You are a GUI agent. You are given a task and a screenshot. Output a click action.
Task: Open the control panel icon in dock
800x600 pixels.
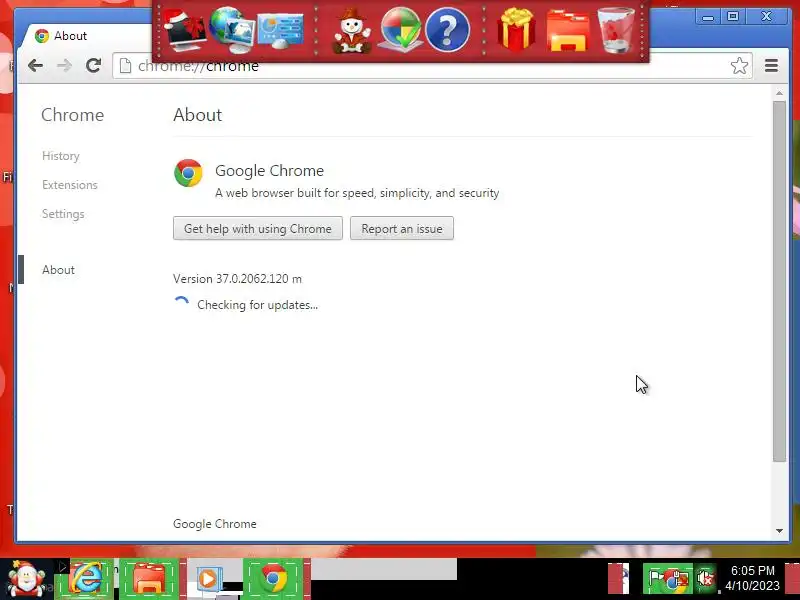click(281, 31)
